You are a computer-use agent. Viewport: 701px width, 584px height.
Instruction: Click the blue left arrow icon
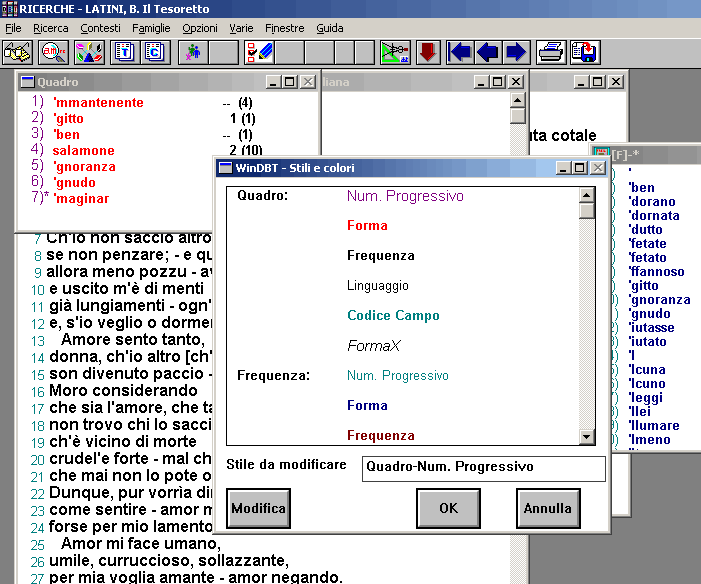[488, 52]
